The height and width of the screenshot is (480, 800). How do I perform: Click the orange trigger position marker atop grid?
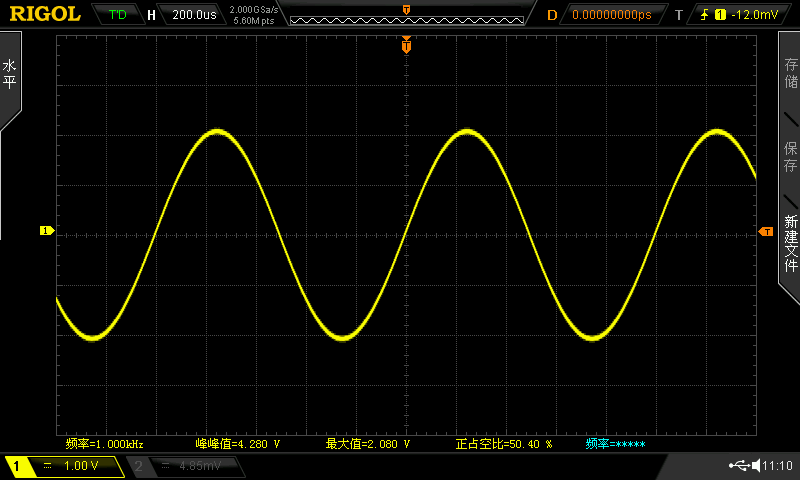[406, 45]
